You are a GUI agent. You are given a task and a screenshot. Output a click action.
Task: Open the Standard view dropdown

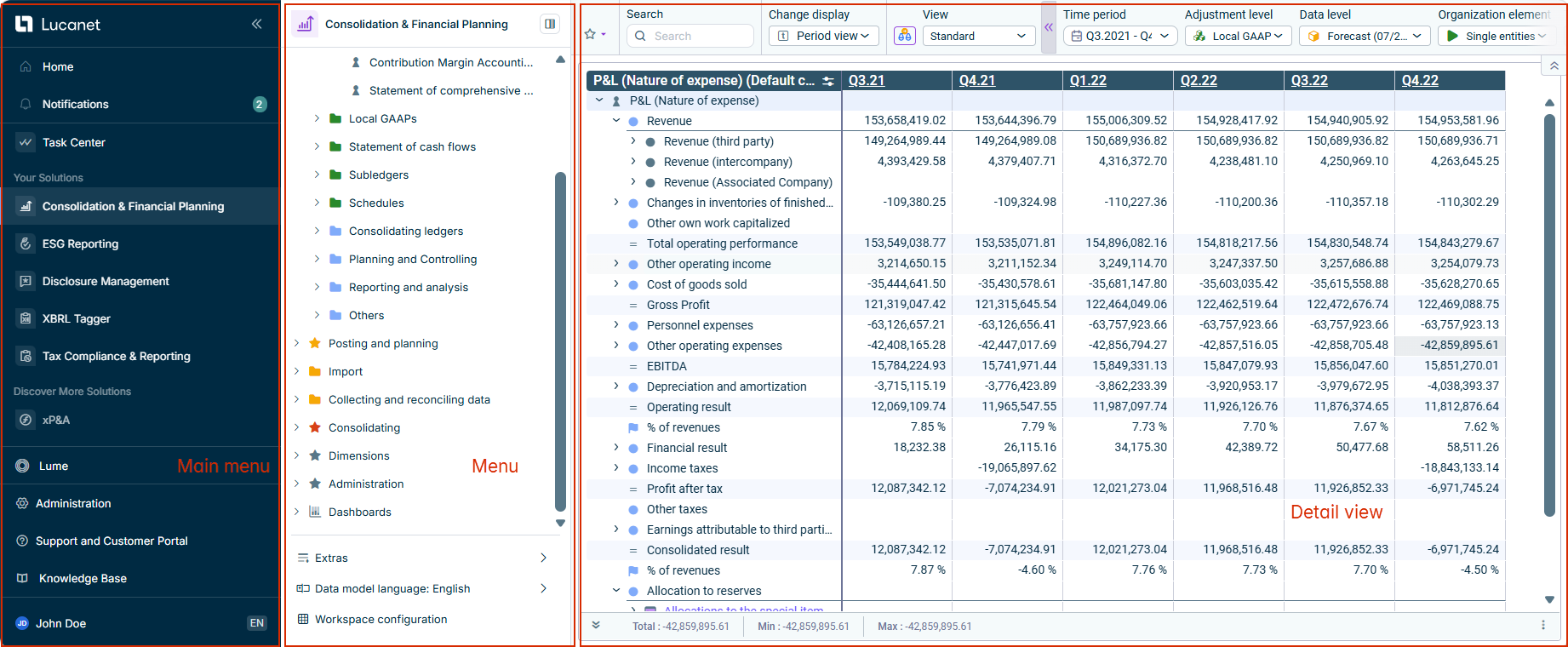point(979,36)
